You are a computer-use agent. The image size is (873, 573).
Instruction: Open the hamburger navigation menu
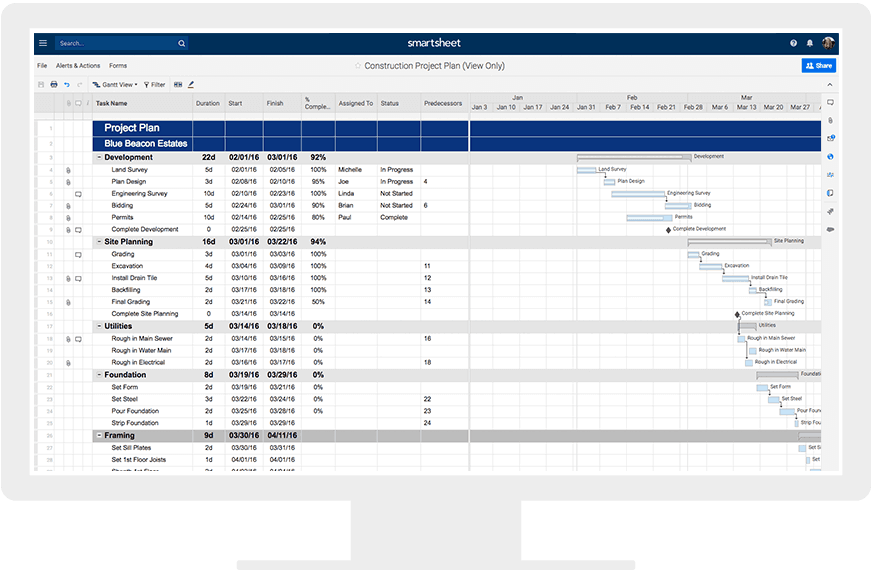pos(43,44)
